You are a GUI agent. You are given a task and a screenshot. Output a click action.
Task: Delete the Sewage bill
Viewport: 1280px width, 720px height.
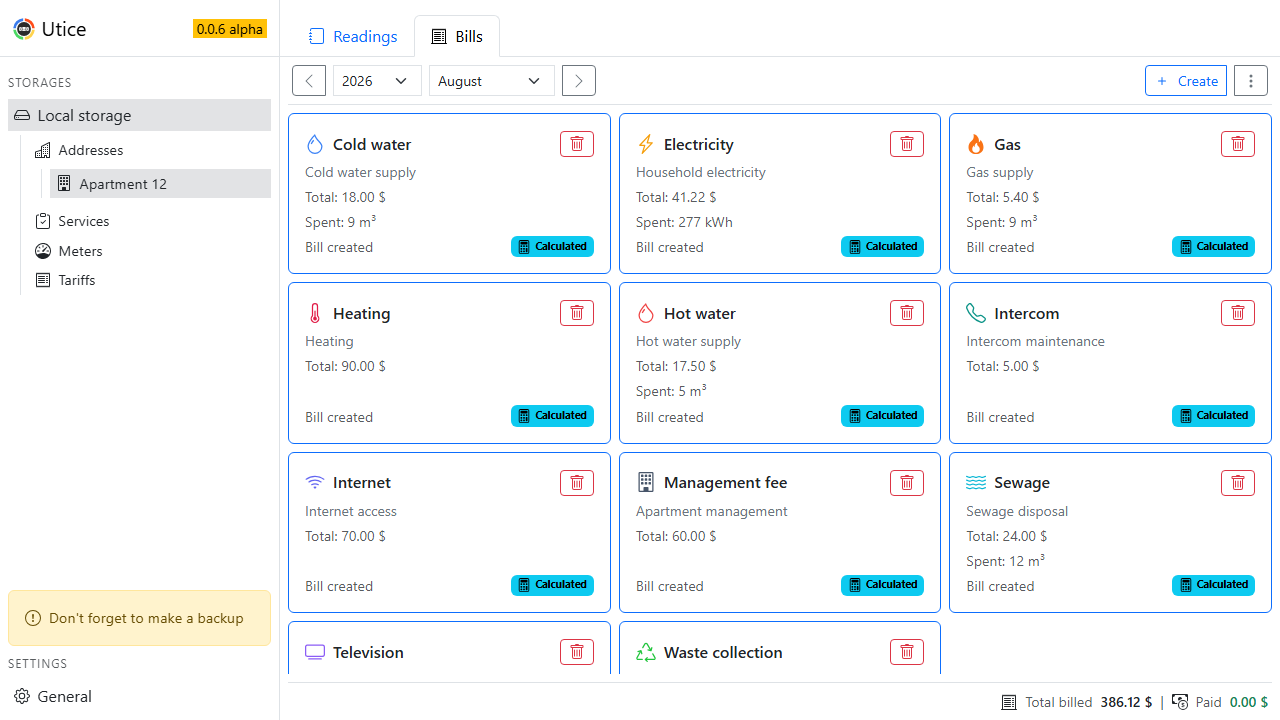tap(1238, 483)
